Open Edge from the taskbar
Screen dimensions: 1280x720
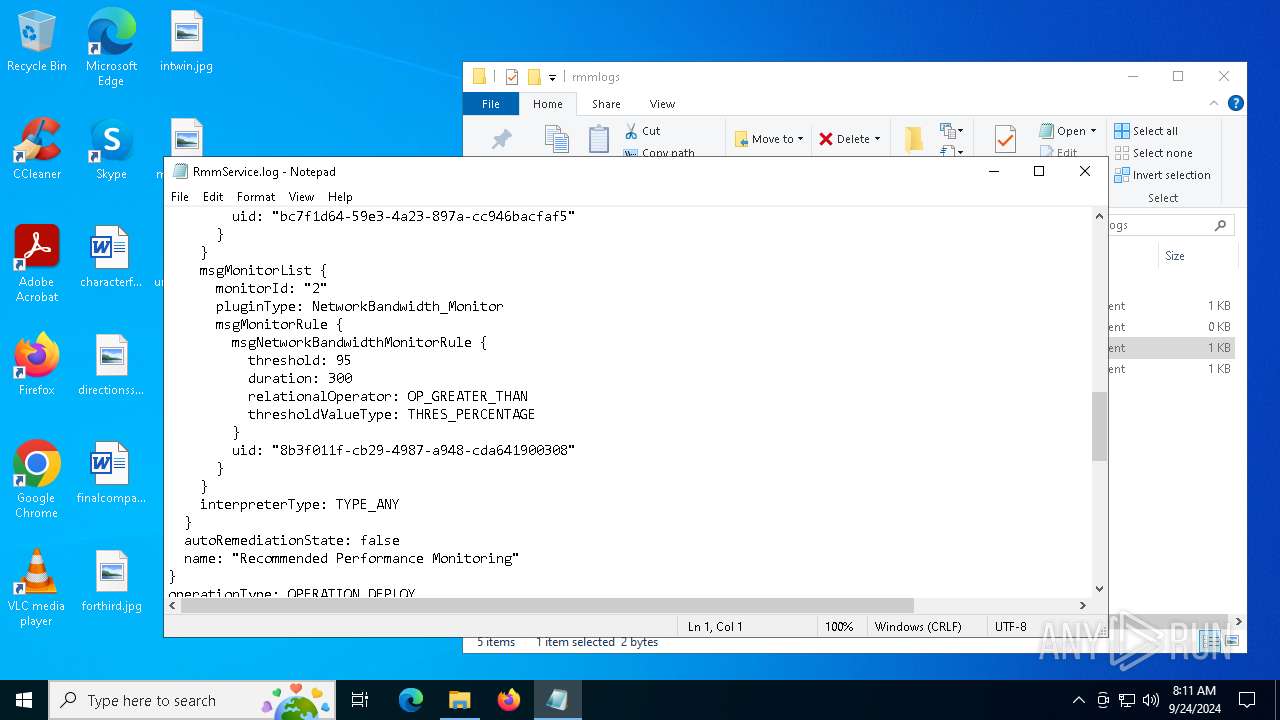point(411,700)
